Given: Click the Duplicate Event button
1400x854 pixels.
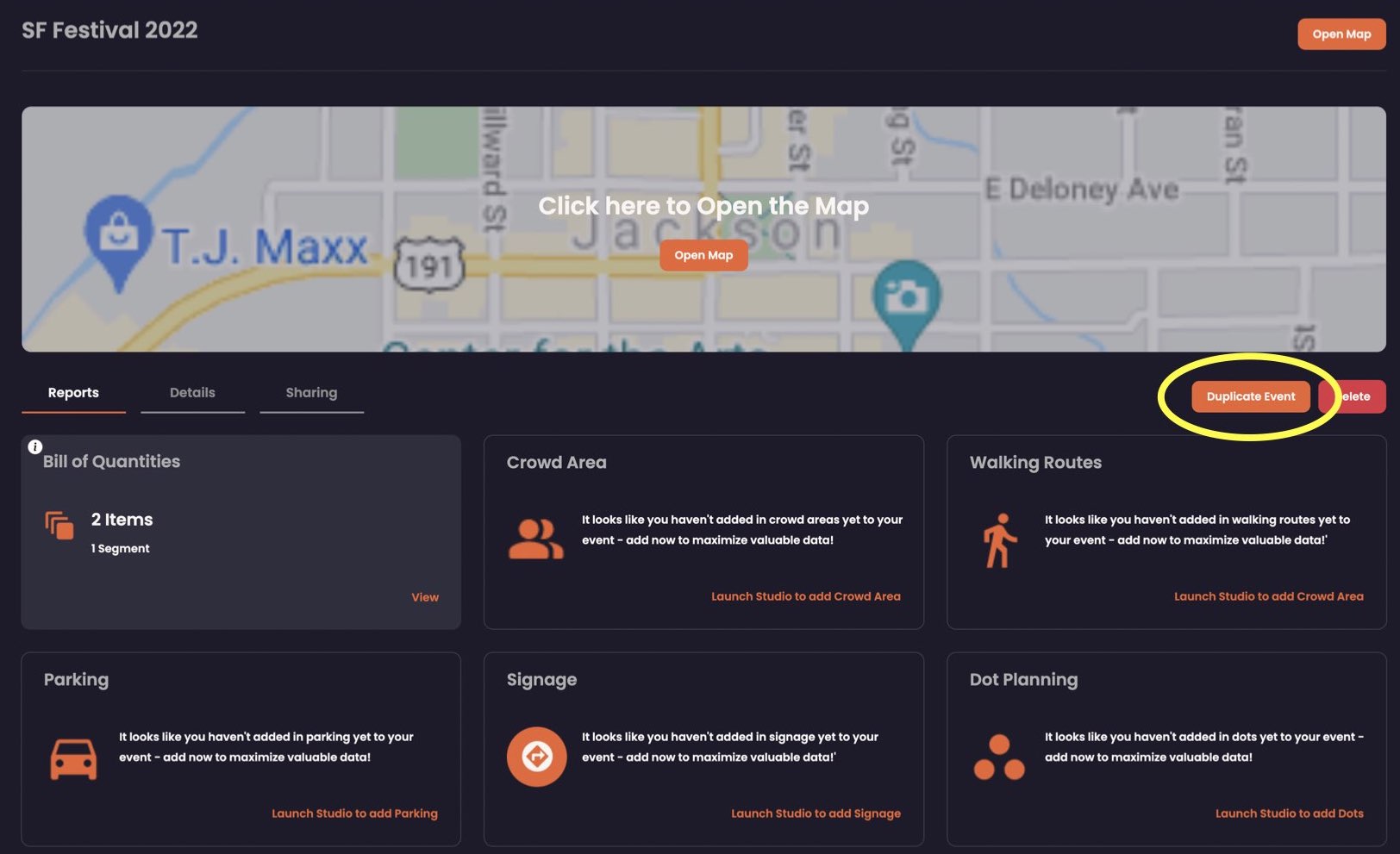Looking at the screenshot, I should pos(1250,396).
